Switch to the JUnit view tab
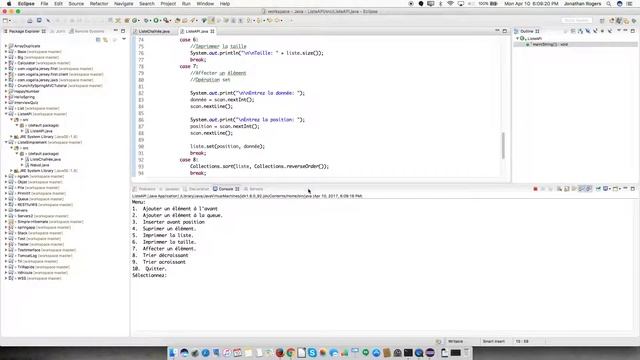 [x=58, y=31]
